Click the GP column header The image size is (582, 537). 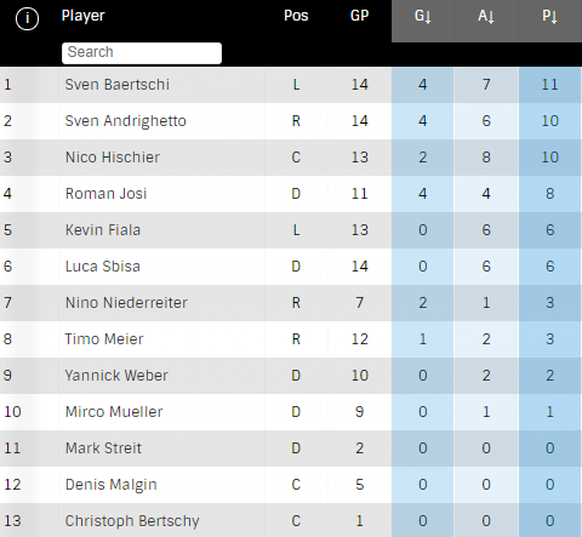click(359, 16)
